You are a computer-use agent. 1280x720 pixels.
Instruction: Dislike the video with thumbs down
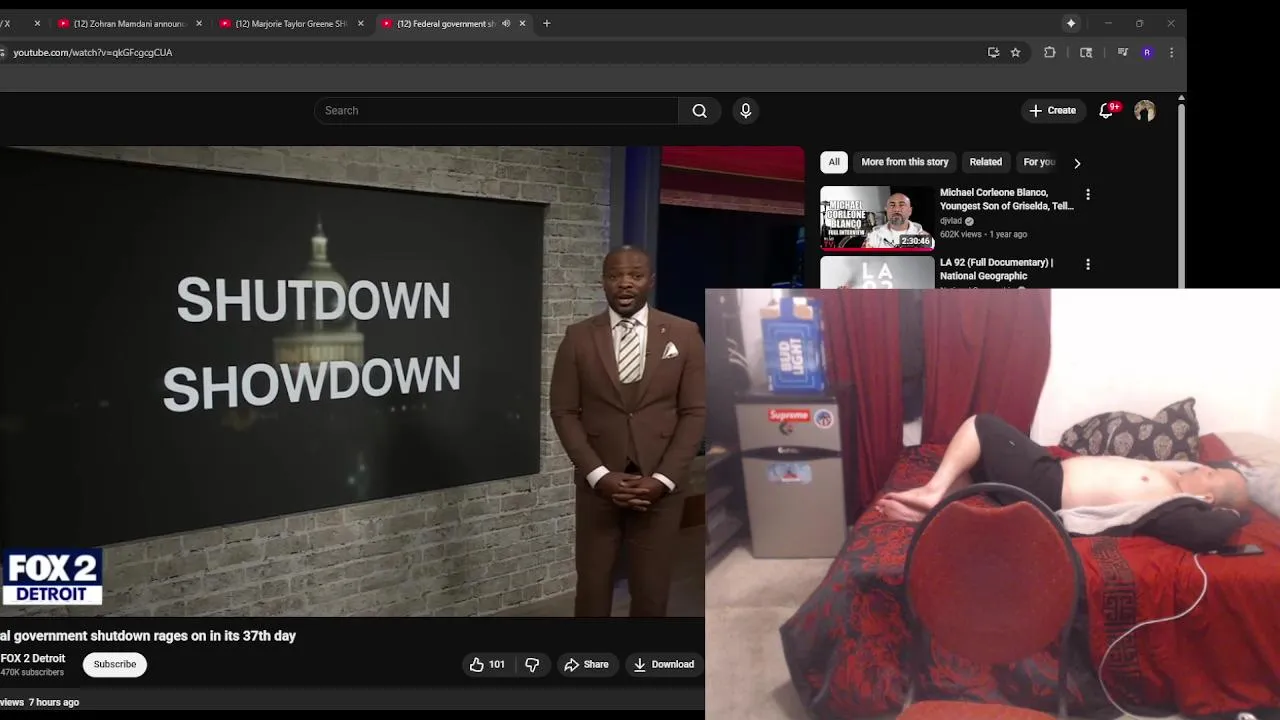(532, 664)
